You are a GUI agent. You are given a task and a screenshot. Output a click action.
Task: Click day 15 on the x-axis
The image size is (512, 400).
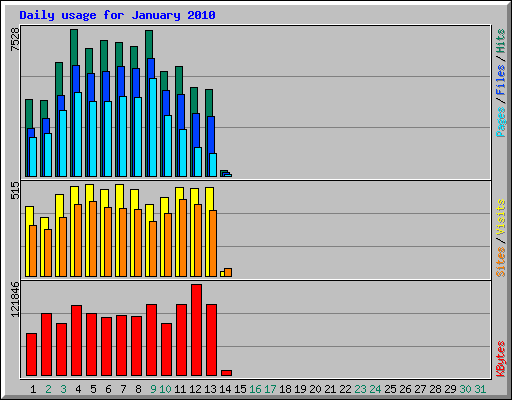[x=240, y=389]
